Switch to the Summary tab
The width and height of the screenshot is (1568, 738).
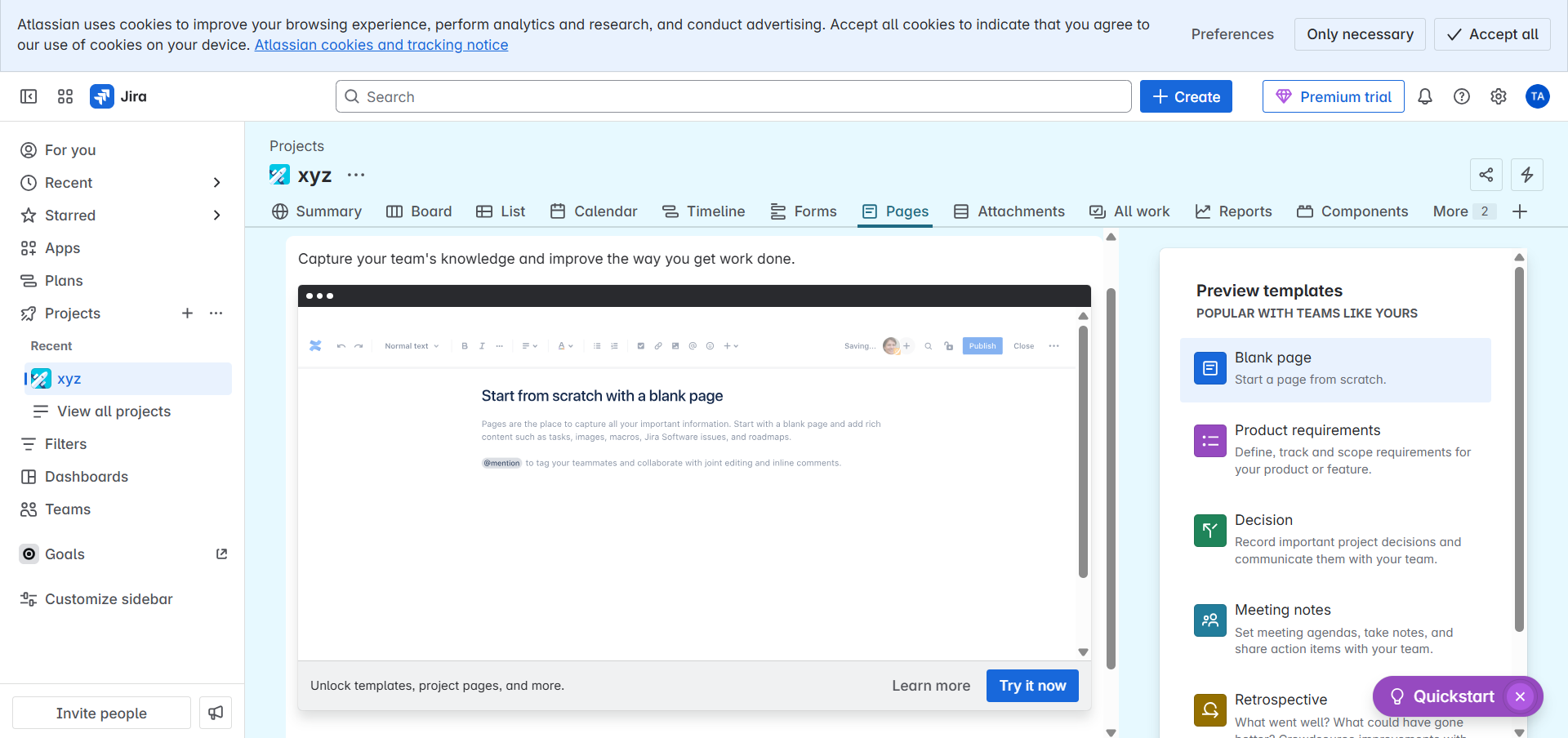(317, 211)
